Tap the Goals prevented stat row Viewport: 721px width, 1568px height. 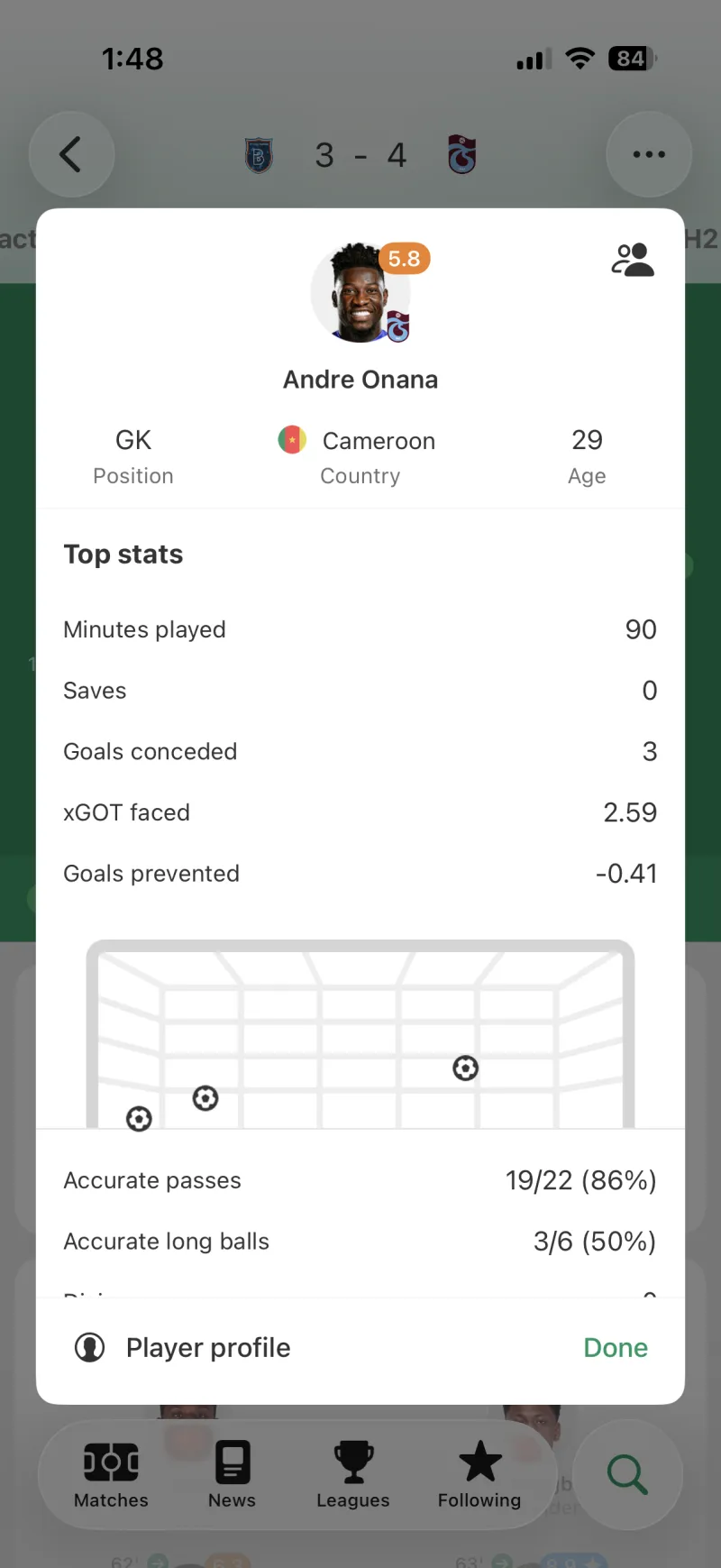pos(360,874)
